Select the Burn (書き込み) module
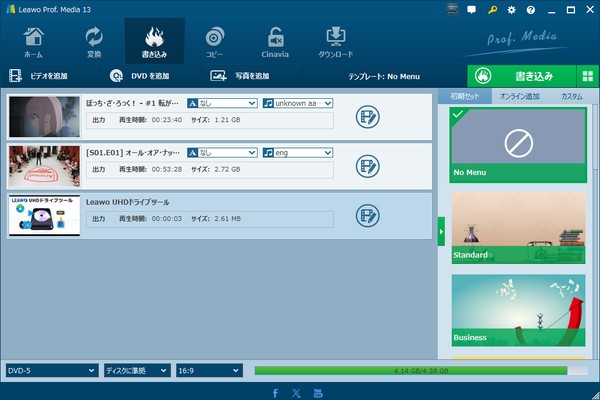Screen dimensions: 600x400 click(154, 41)
